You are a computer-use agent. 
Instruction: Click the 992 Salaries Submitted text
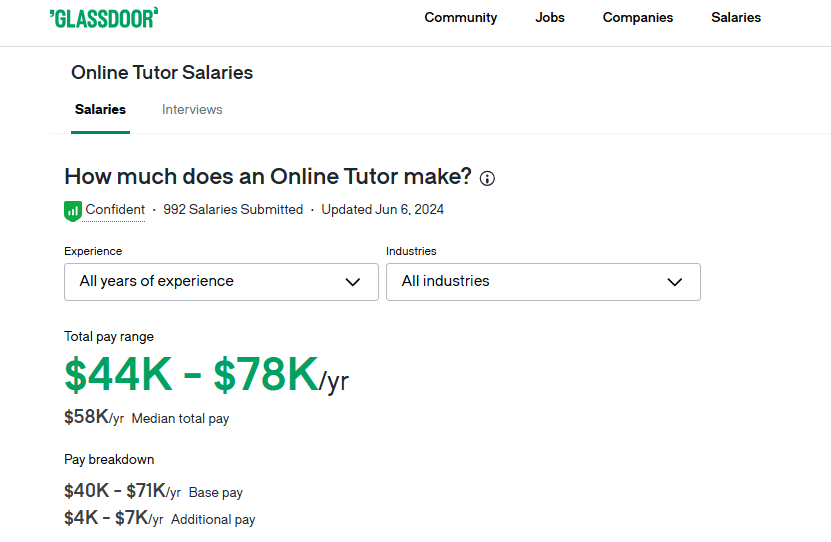point(233,210)
